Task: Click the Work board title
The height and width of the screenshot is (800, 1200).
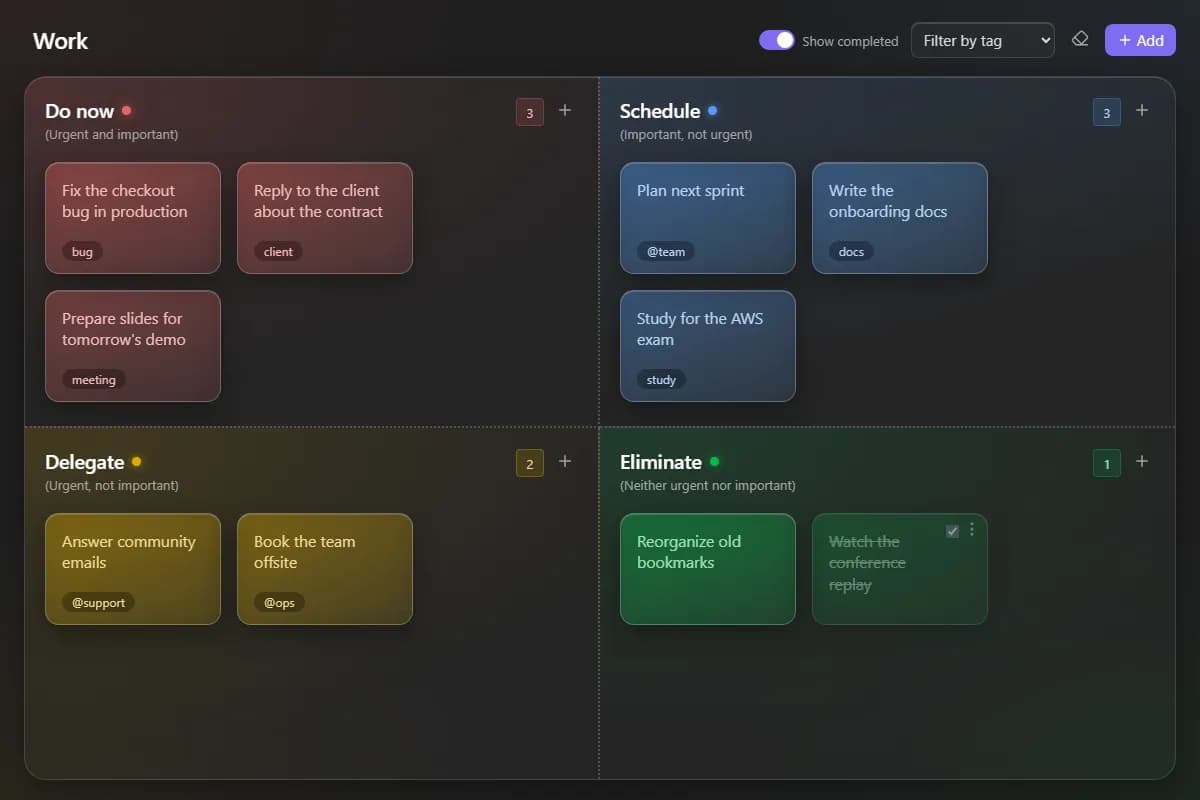Action: coord(60,41)
